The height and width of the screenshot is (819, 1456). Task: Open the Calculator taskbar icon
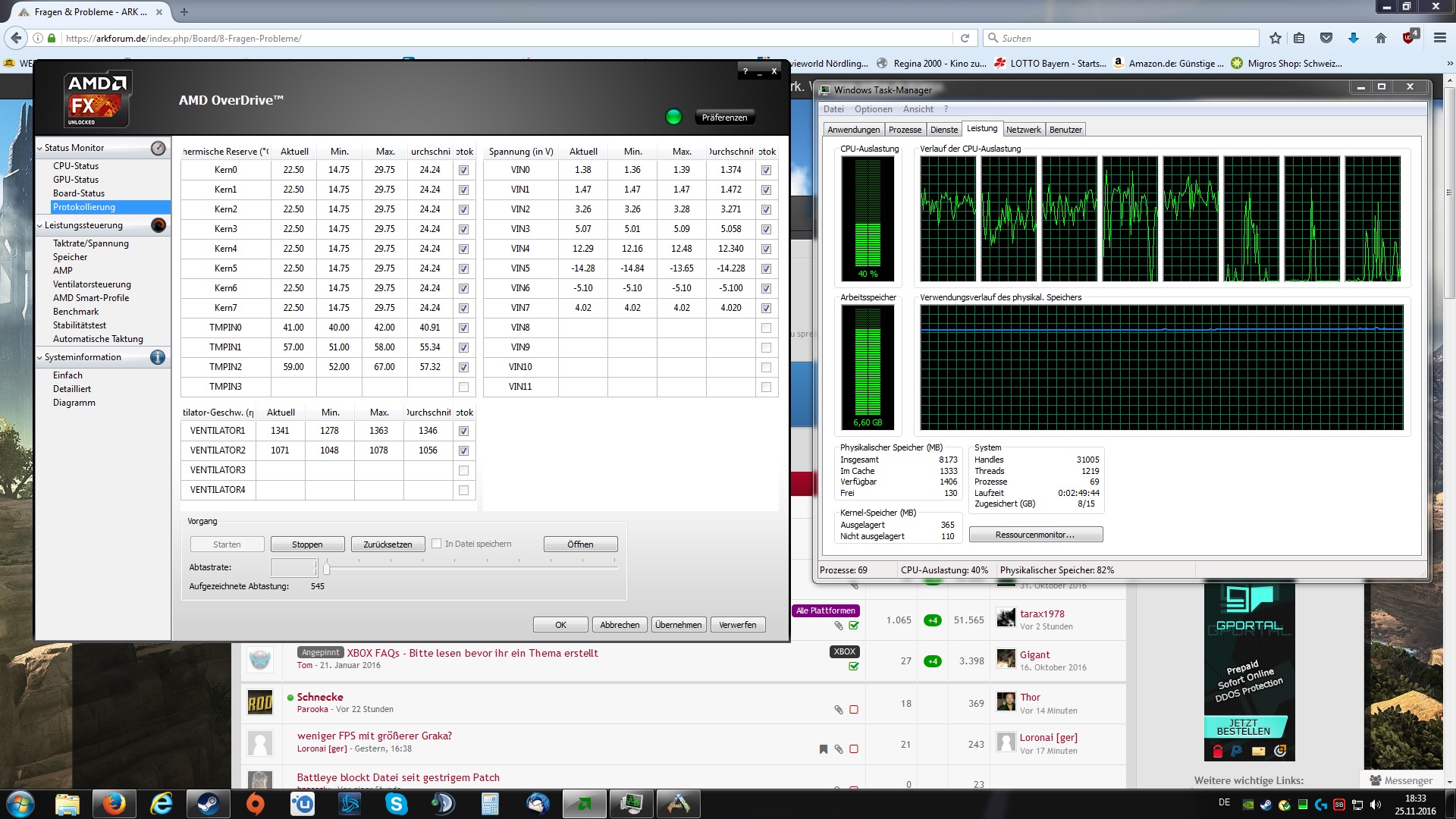point(491,804)
